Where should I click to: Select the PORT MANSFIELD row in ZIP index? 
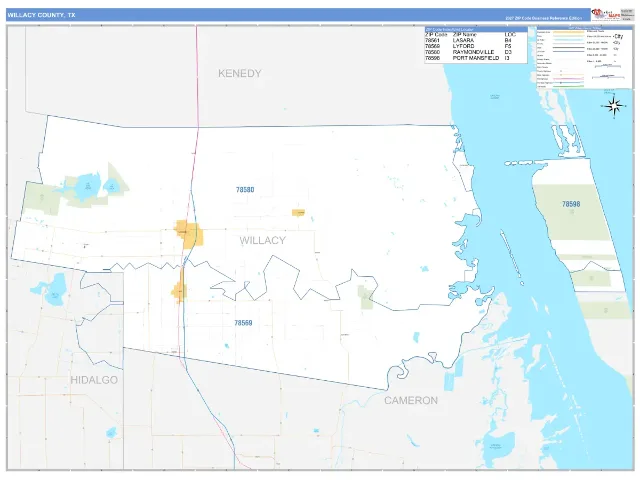469,58
